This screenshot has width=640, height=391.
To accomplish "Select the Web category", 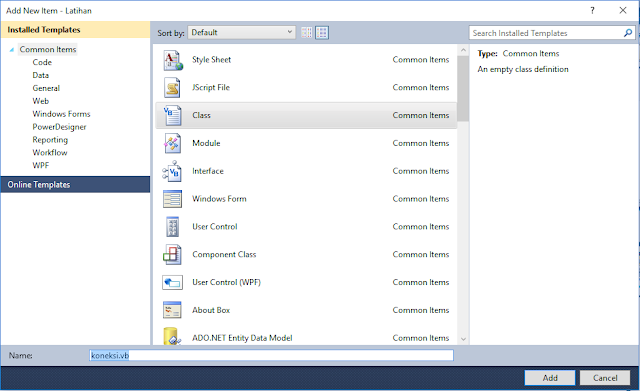I will [40, 101].
